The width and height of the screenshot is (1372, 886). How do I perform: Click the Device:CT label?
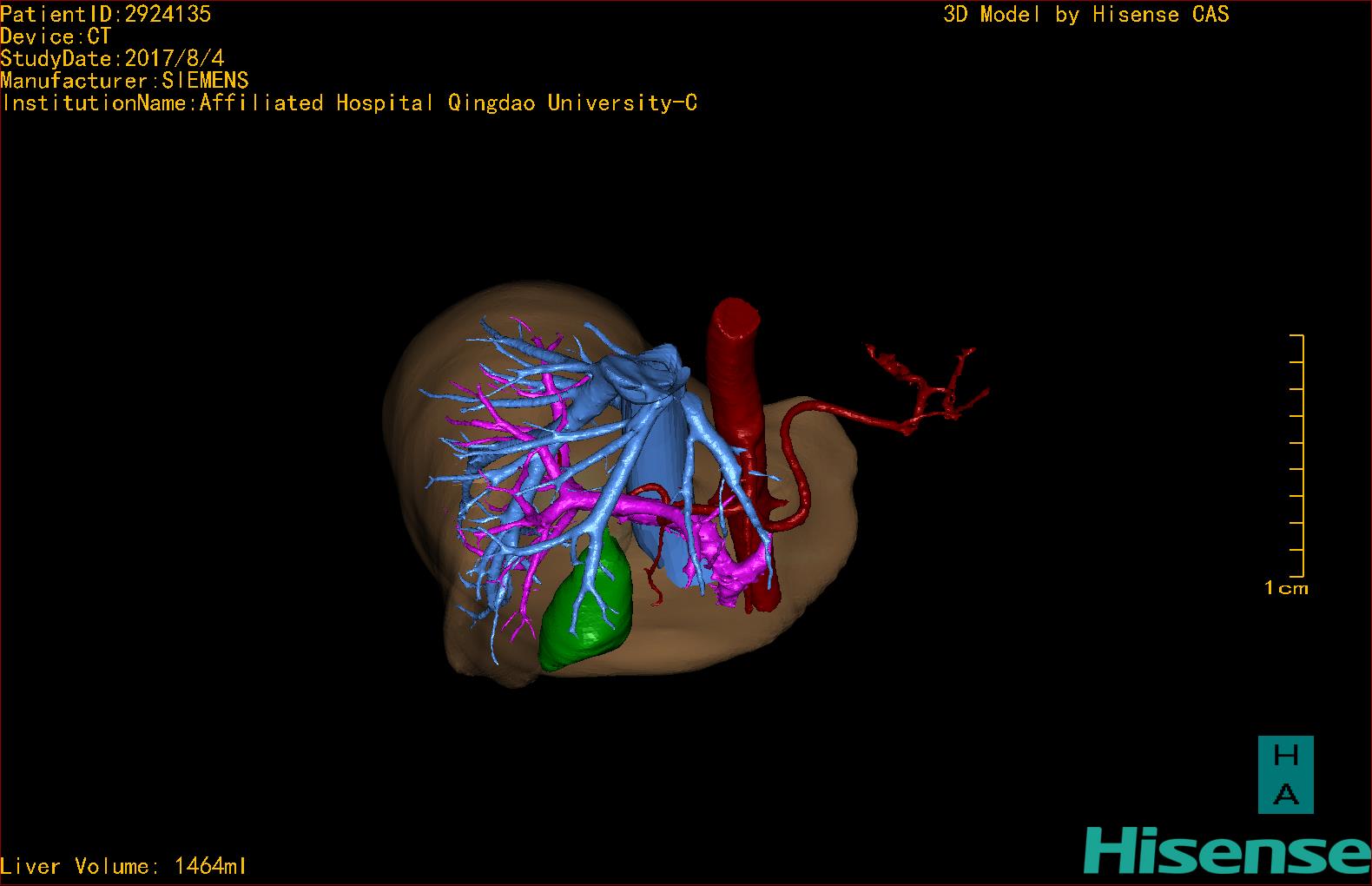point(56,36)
